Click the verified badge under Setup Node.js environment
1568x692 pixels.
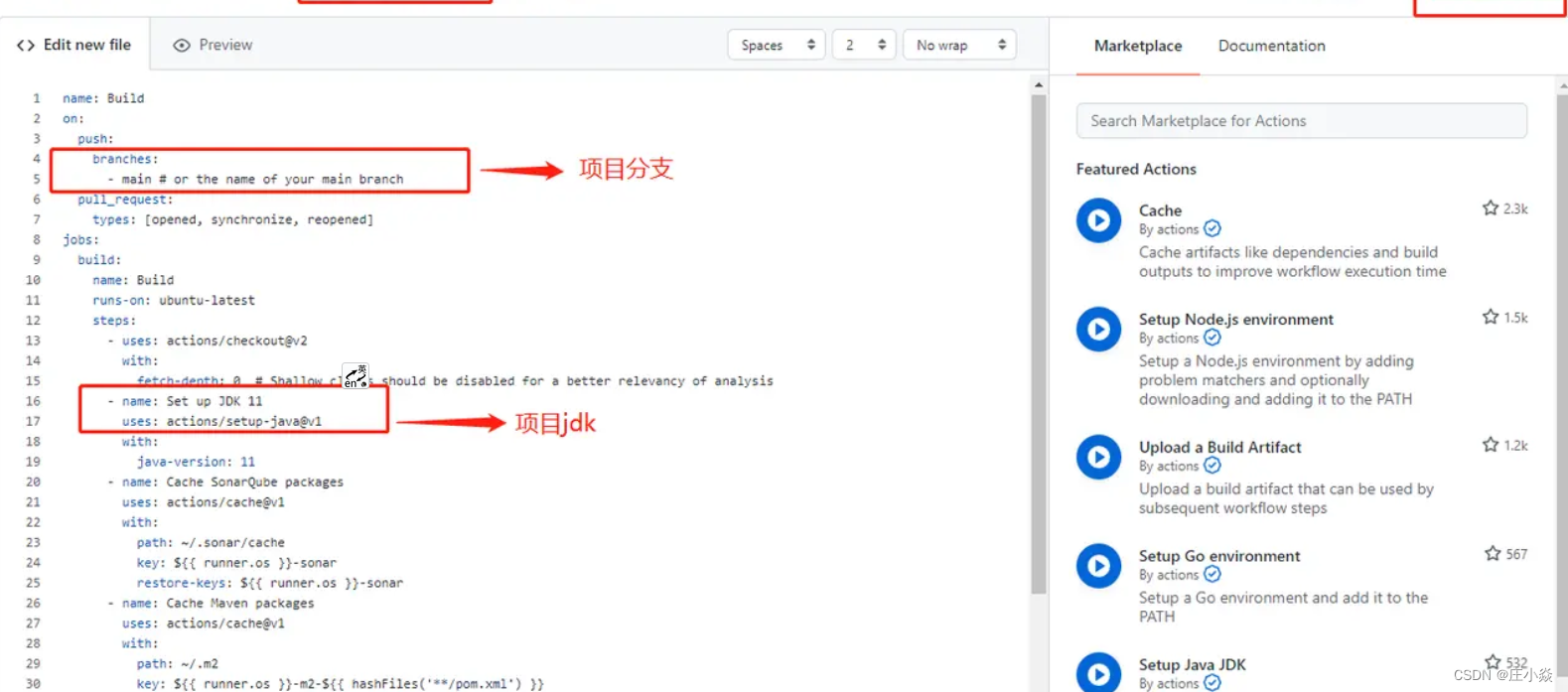(x=1212, y=338)
